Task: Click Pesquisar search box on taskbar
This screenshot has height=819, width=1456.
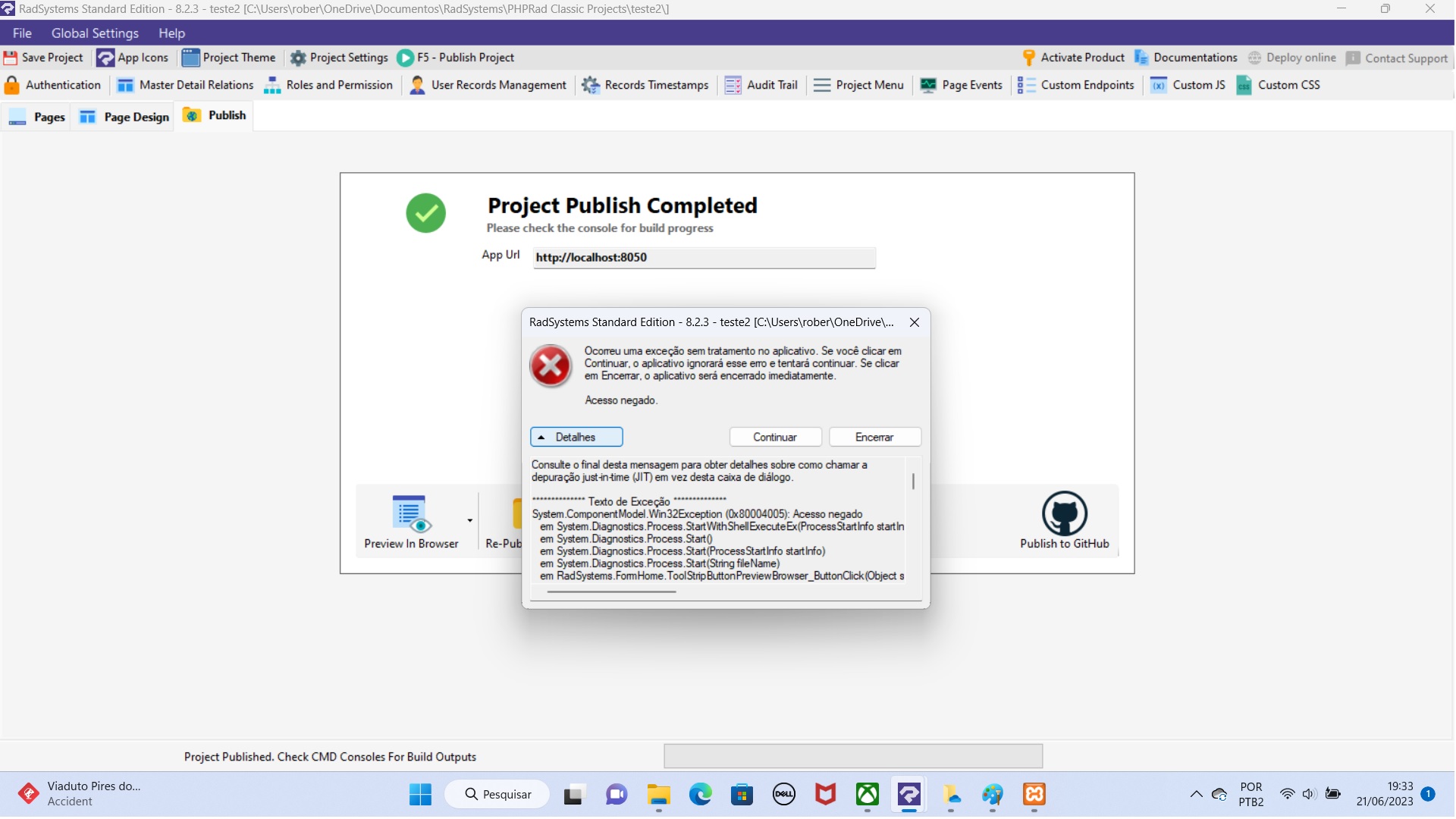Action: click(x=497, y=795)
